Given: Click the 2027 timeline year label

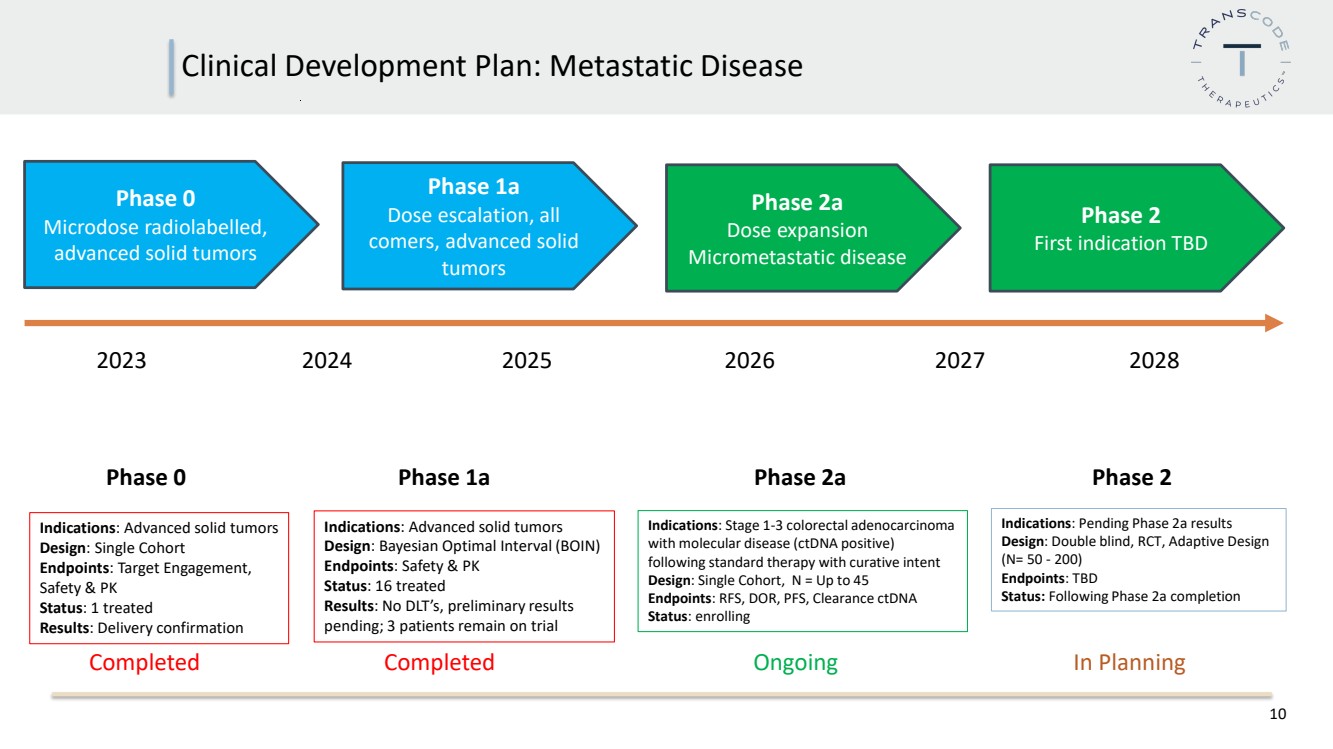Looking at the screenshot, I should click(x=960, y=360).
